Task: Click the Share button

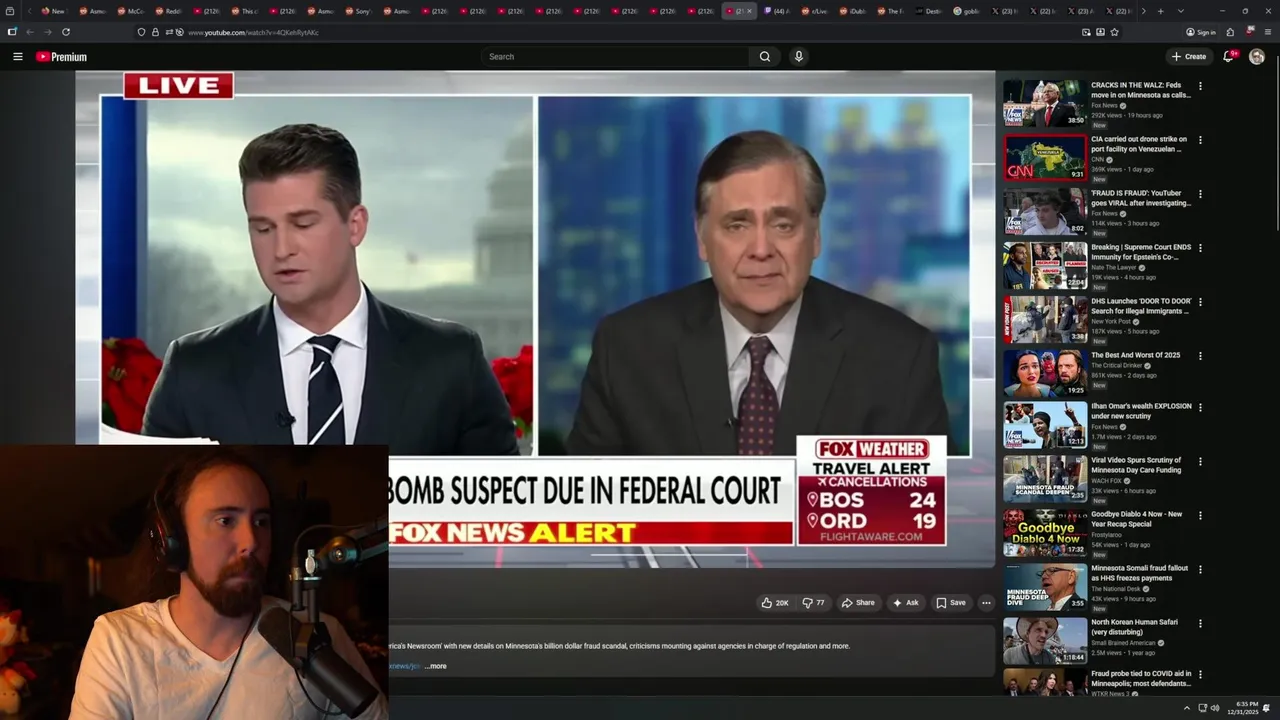Action: pos(858,603)
